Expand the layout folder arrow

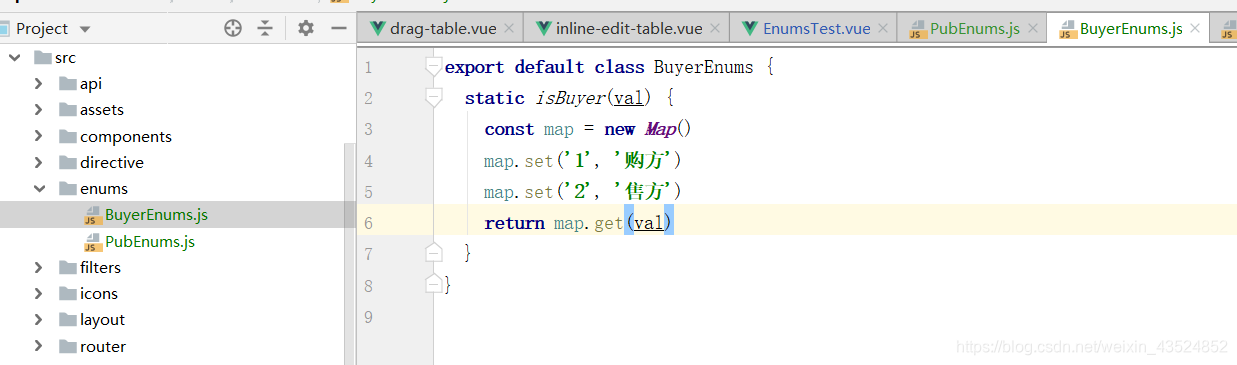point(38,320)
